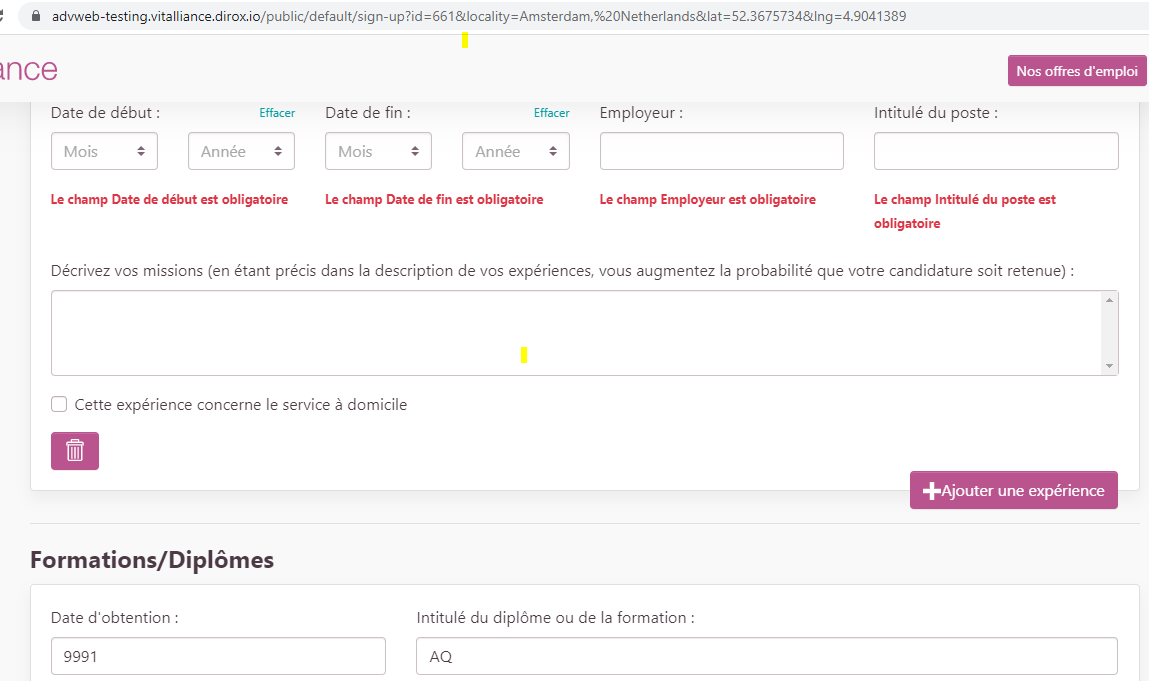Focus the Intitulé du poste input field
This screenshot has height=681, width=1149.
(996, 151)
